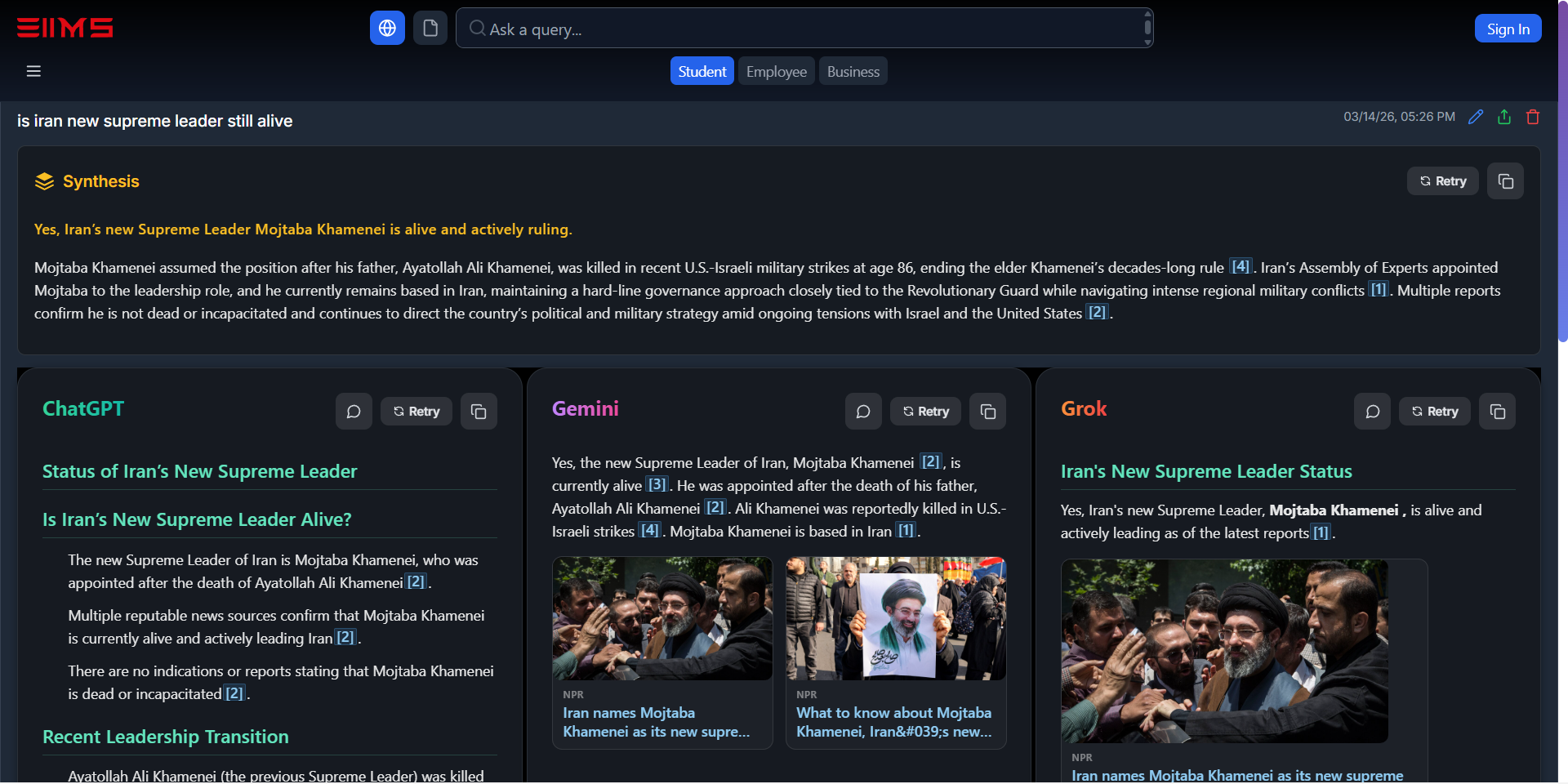Image resolution: width=1568 pixels, height=784 pixels.
Task: Open the hamburger menu
Action: (x=33, y=71)
